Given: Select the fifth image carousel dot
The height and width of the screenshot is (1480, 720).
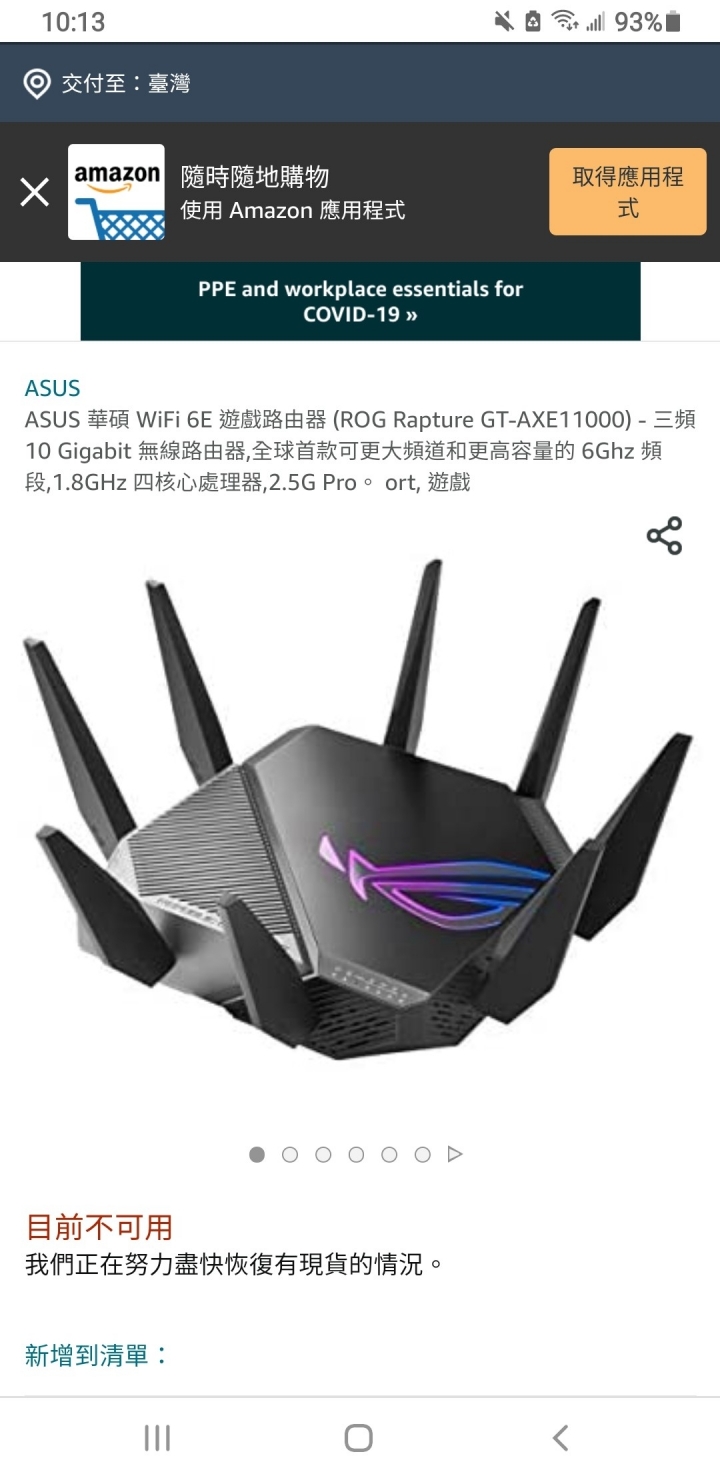Looking at the screenshot, I should tap(389, 1154).
